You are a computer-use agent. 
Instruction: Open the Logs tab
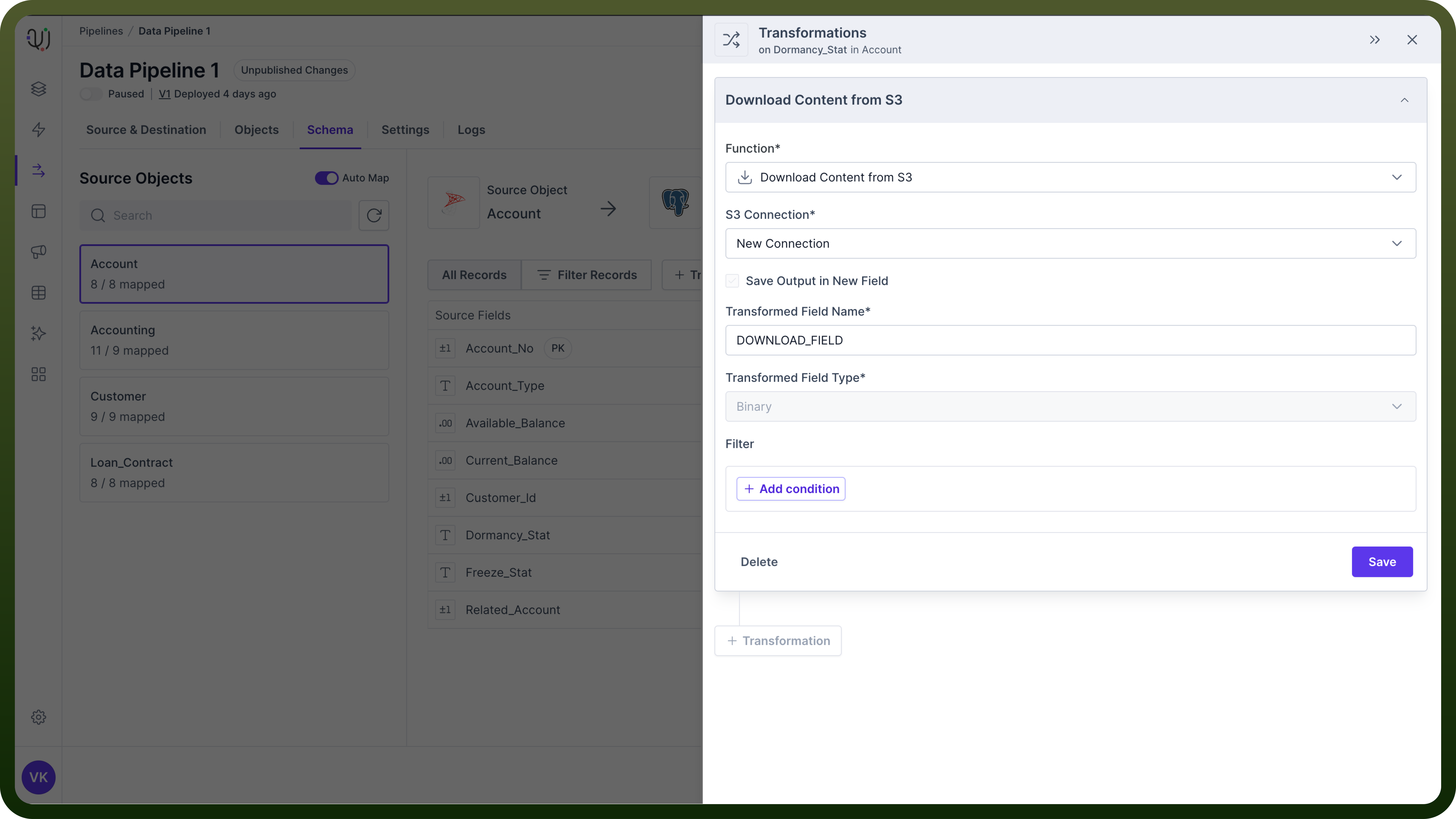471,130
